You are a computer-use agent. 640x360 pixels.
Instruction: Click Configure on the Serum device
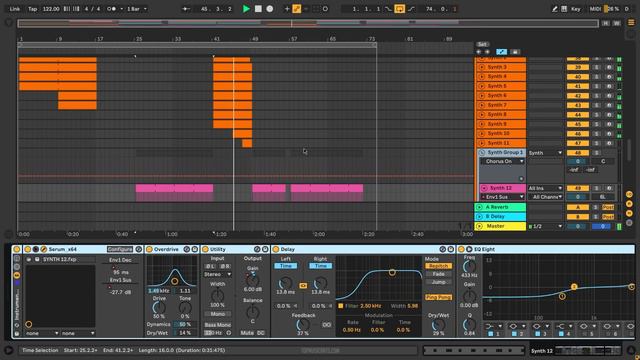120,249
